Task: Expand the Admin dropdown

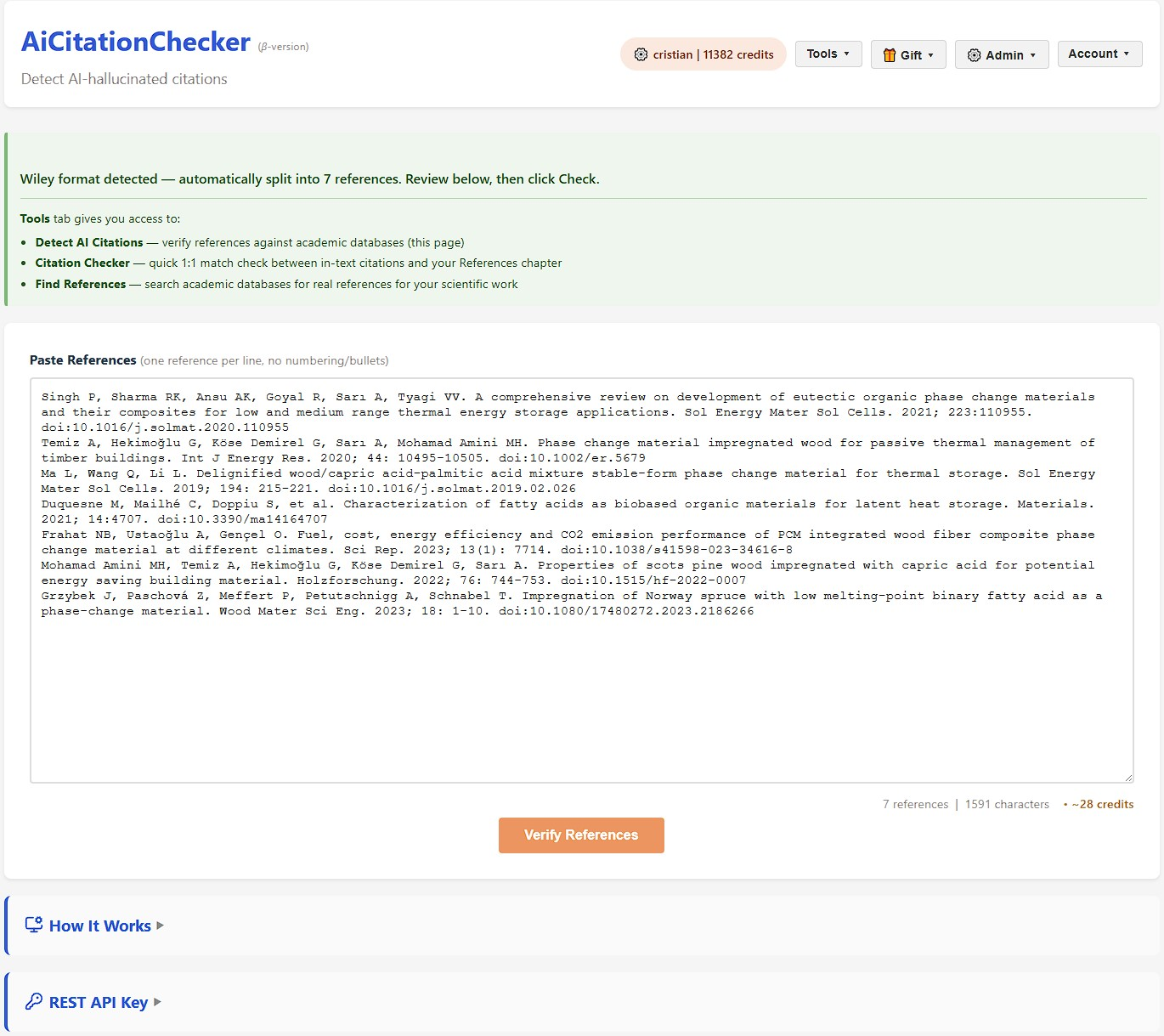Action: (x=1002, y=54)
